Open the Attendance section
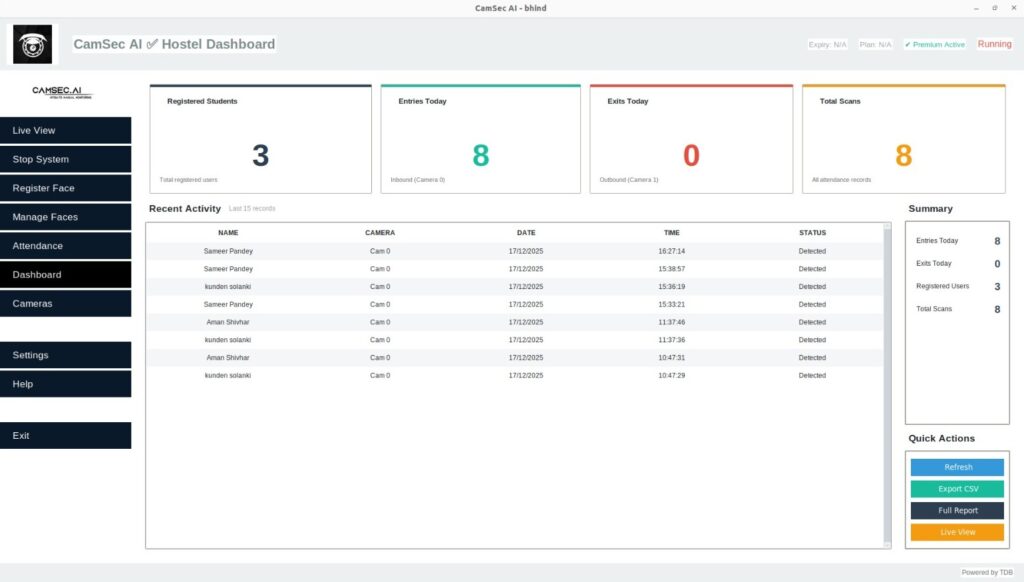Image resolution: width=1024 pixels, height=582 pixels. point(65,246)
